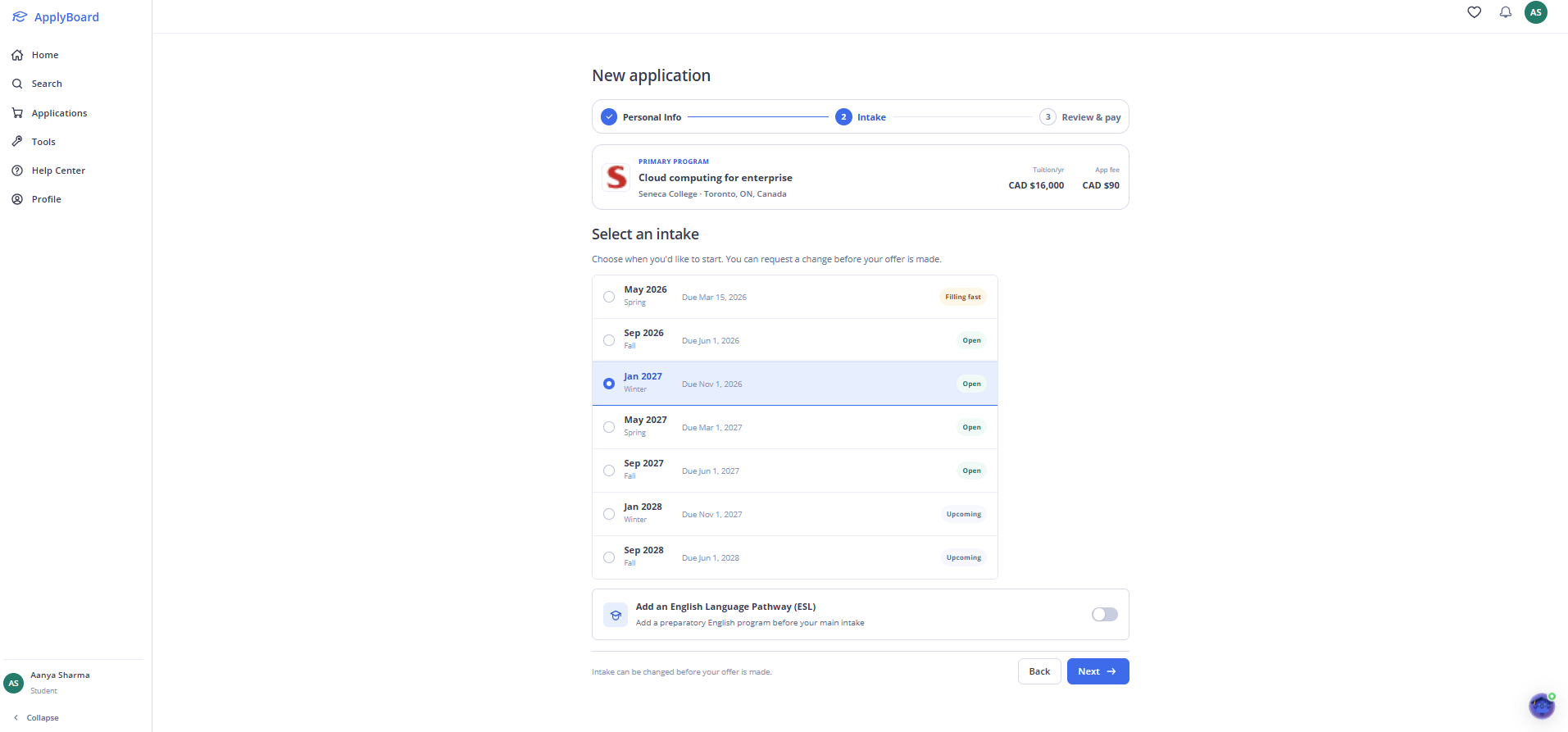Open the AS account avatar in the top bar

pos(1536,12)
